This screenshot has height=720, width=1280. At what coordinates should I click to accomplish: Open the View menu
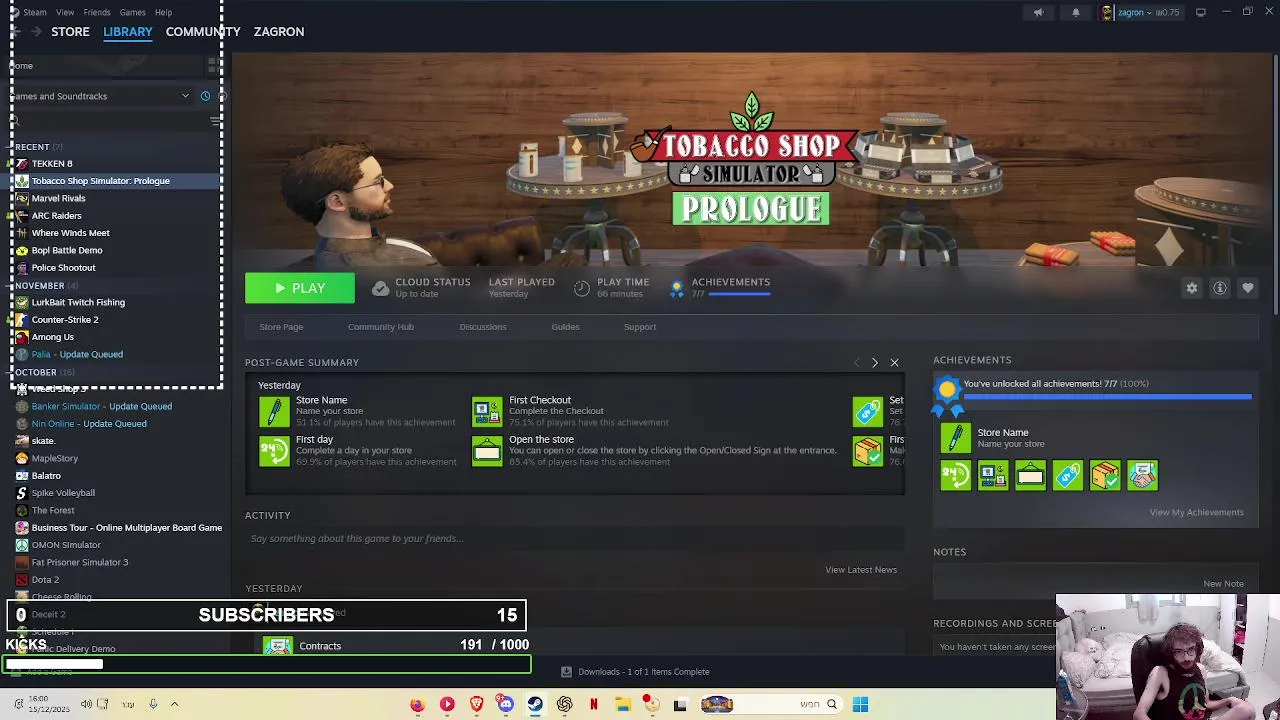coord(65,12)
